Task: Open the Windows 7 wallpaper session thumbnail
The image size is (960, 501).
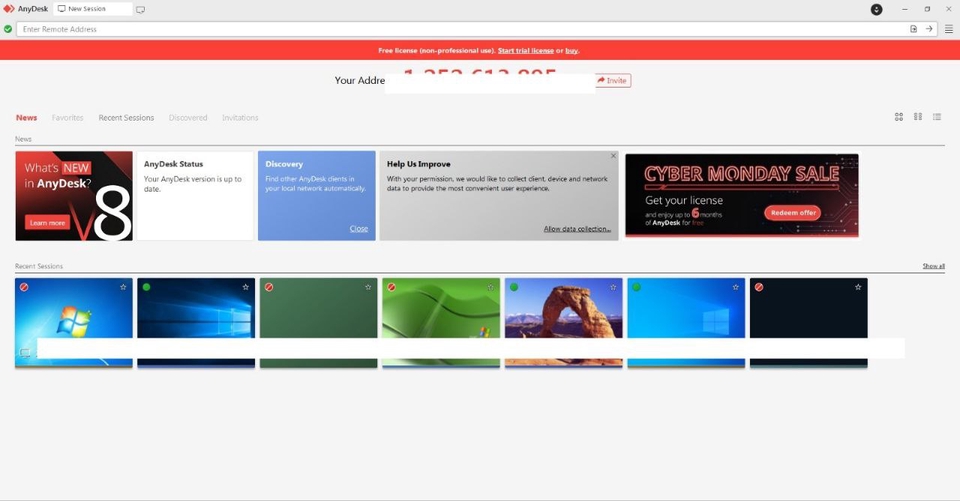Action: pyautogui.click(x=73, y=323)
